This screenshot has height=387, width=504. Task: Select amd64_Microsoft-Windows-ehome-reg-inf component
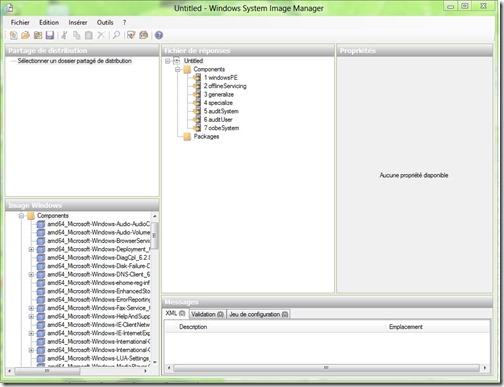click(x=99, y=283)
